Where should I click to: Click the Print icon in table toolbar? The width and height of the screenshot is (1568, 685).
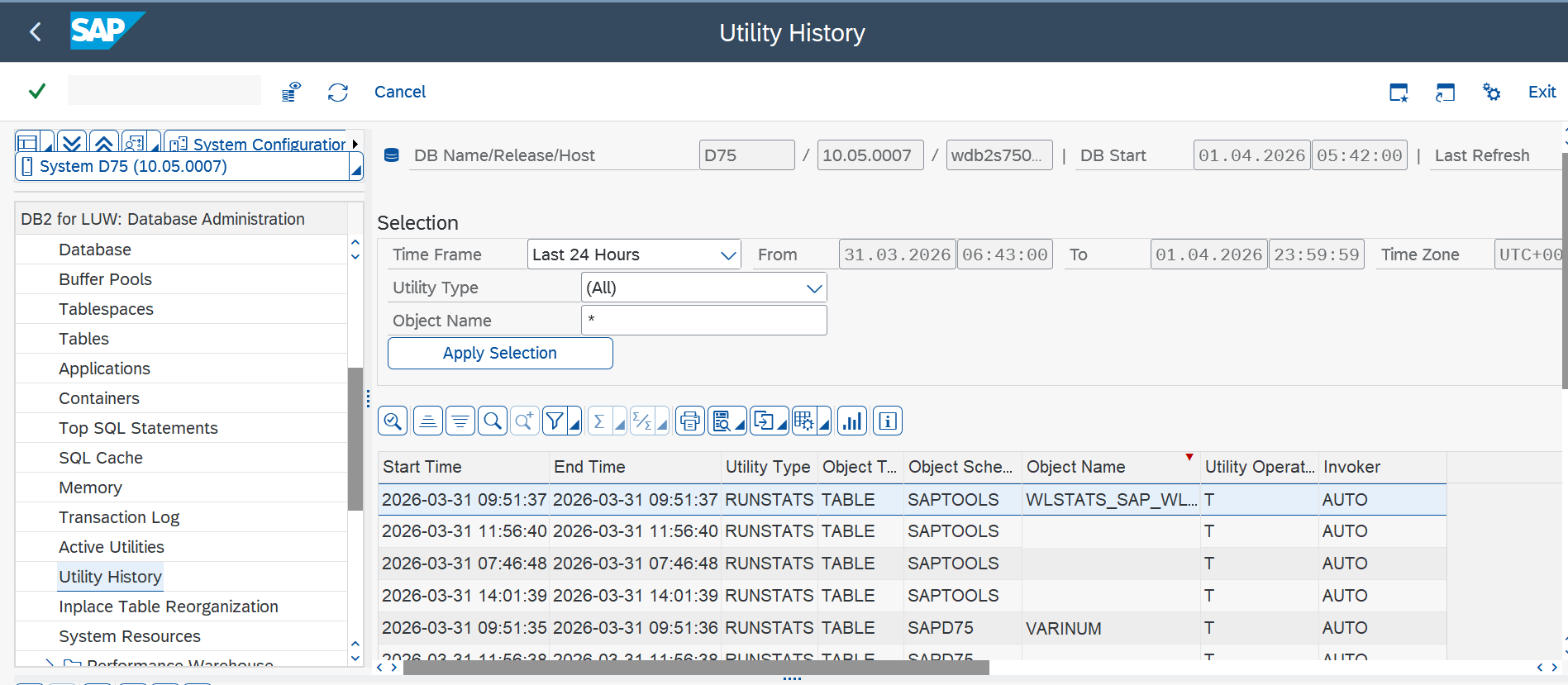[689, 421]
